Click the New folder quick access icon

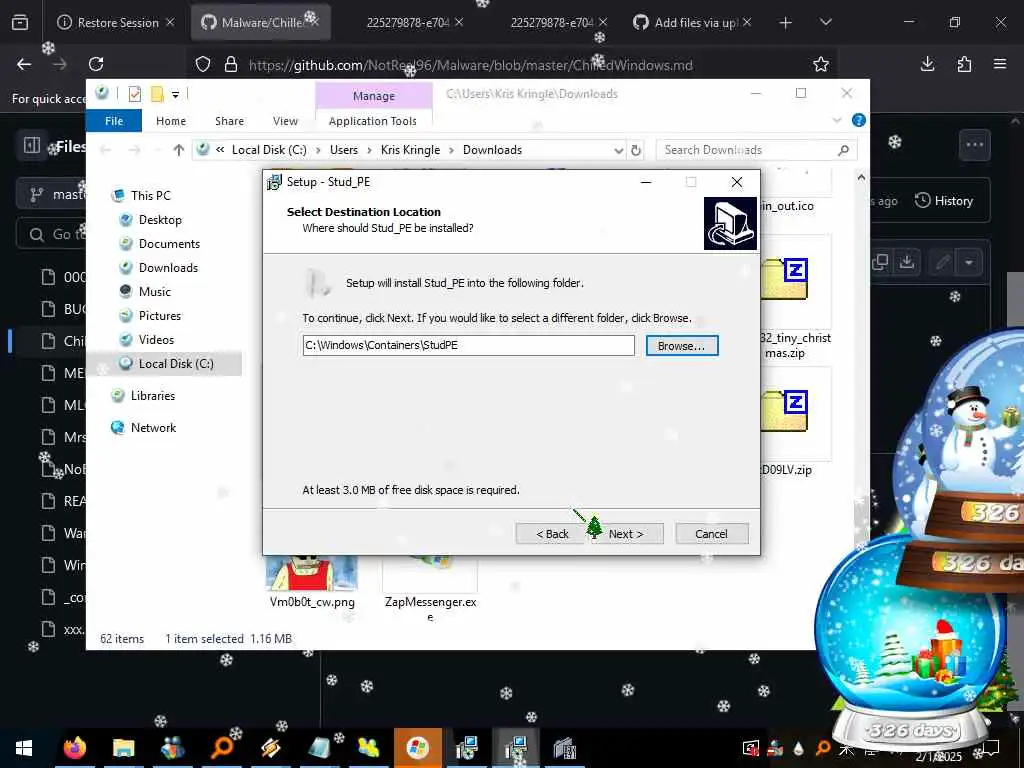click(157, 95)
